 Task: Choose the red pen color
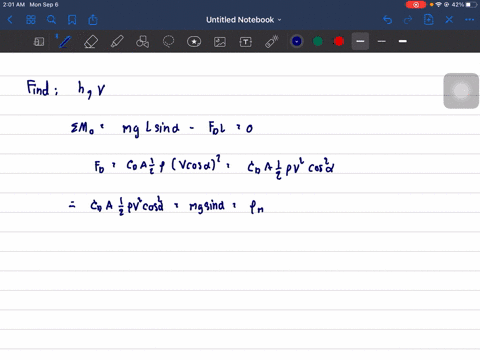coord(339,41)
